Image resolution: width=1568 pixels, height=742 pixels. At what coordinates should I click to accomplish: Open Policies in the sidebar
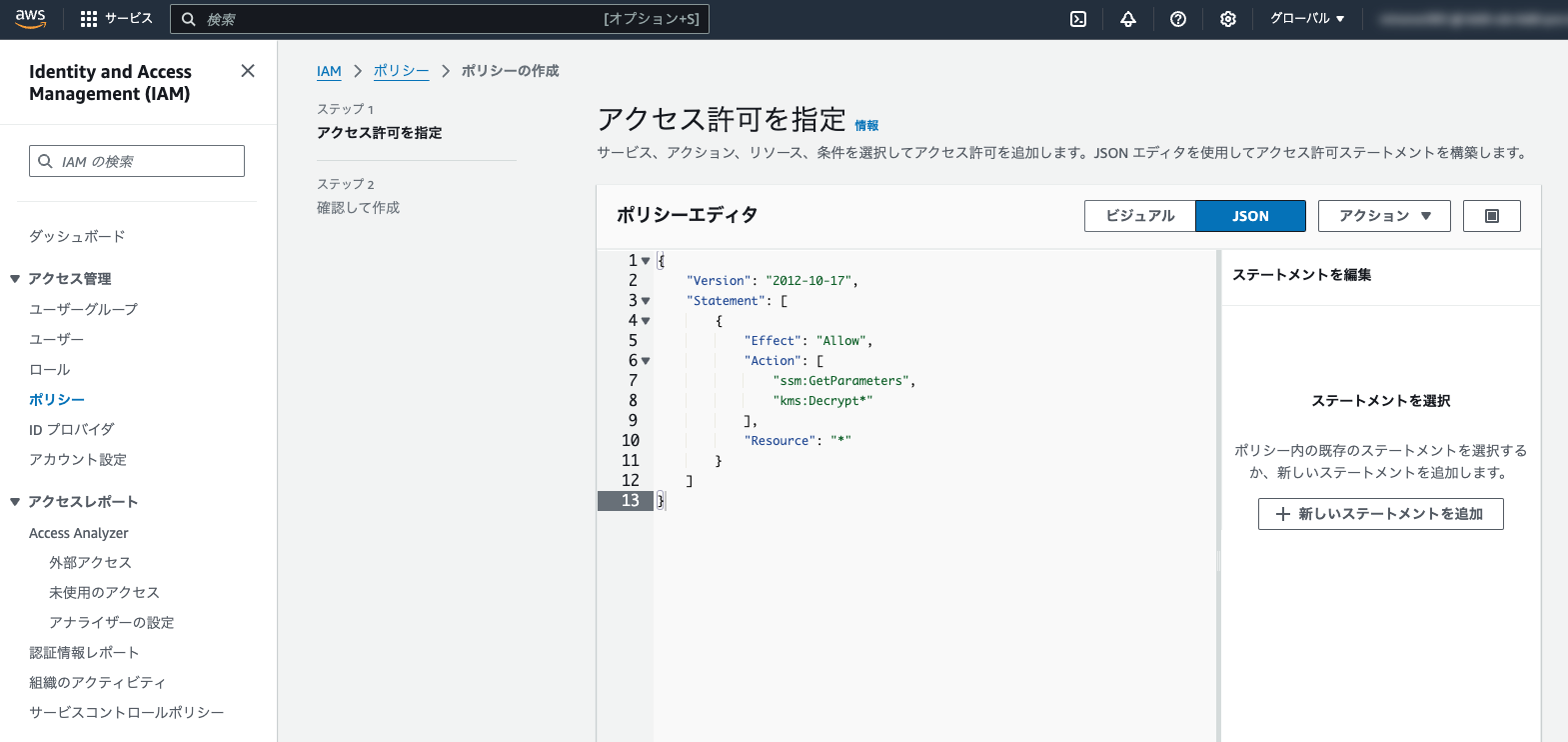tap(56, 400)
